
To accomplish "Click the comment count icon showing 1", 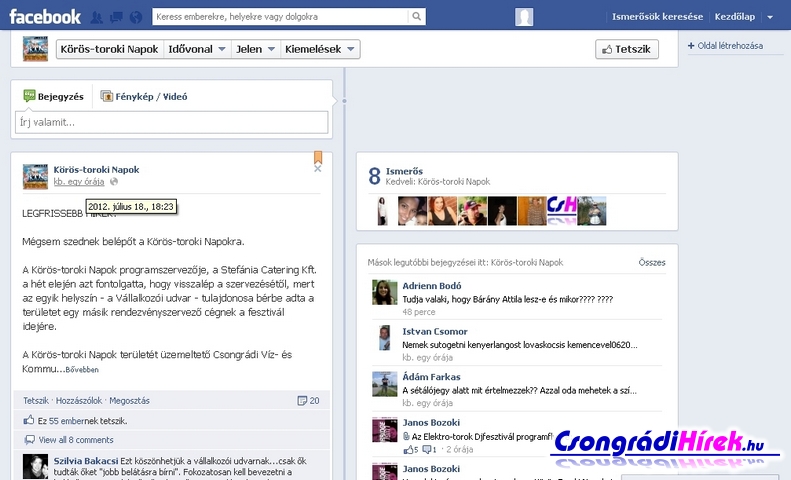I will click(x=429, y=449).
